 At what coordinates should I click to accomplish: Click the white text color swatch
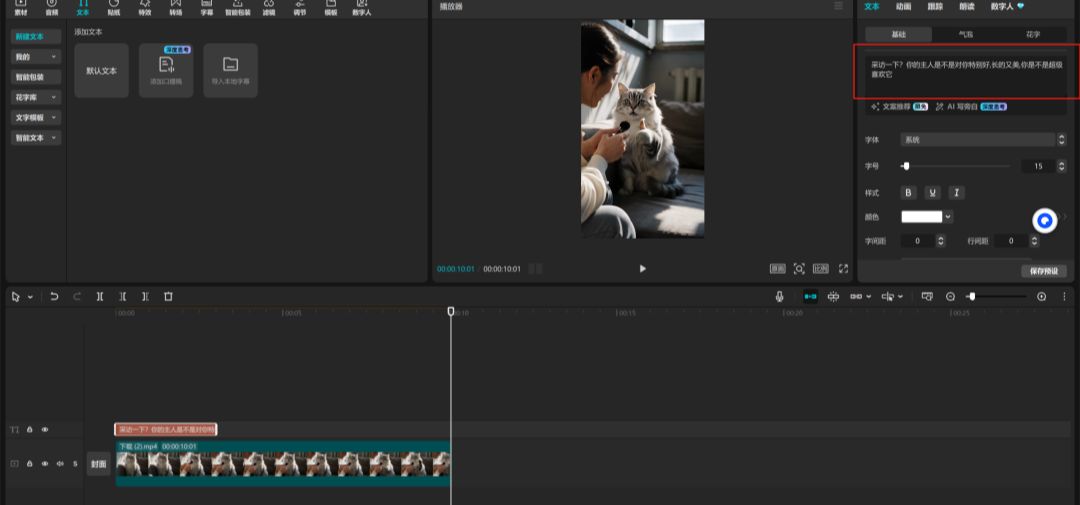922,216
